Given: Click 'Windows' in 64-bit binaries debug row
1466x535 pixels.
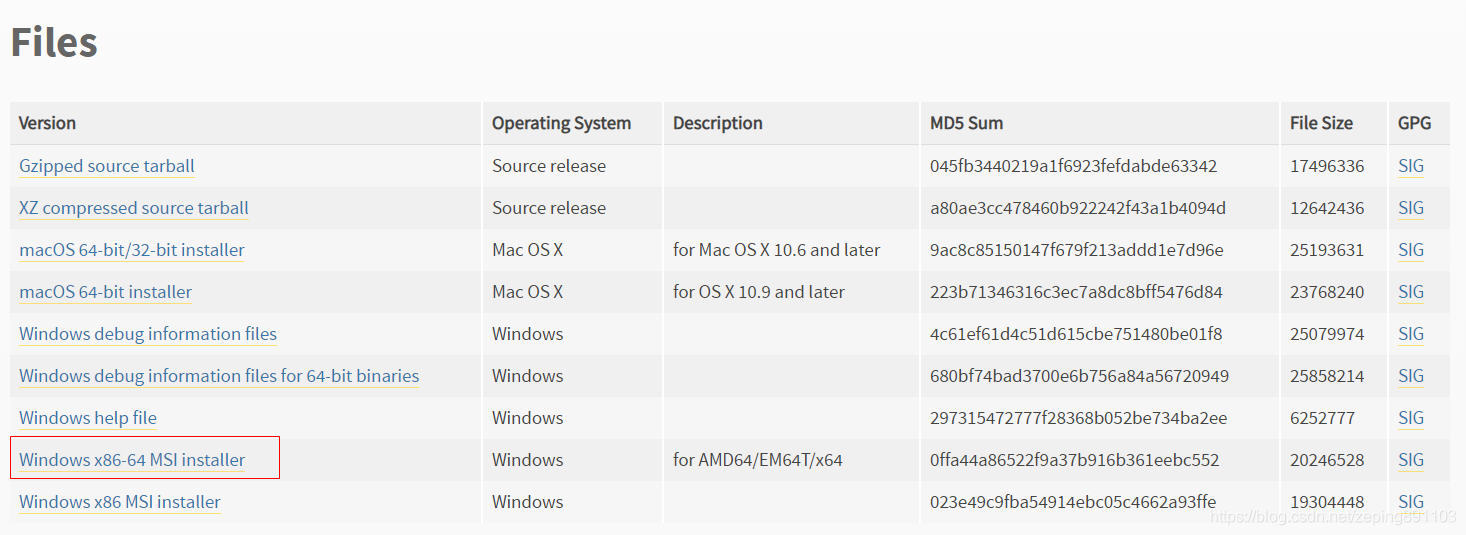Looking at the screenshot, I should [528, 376].
